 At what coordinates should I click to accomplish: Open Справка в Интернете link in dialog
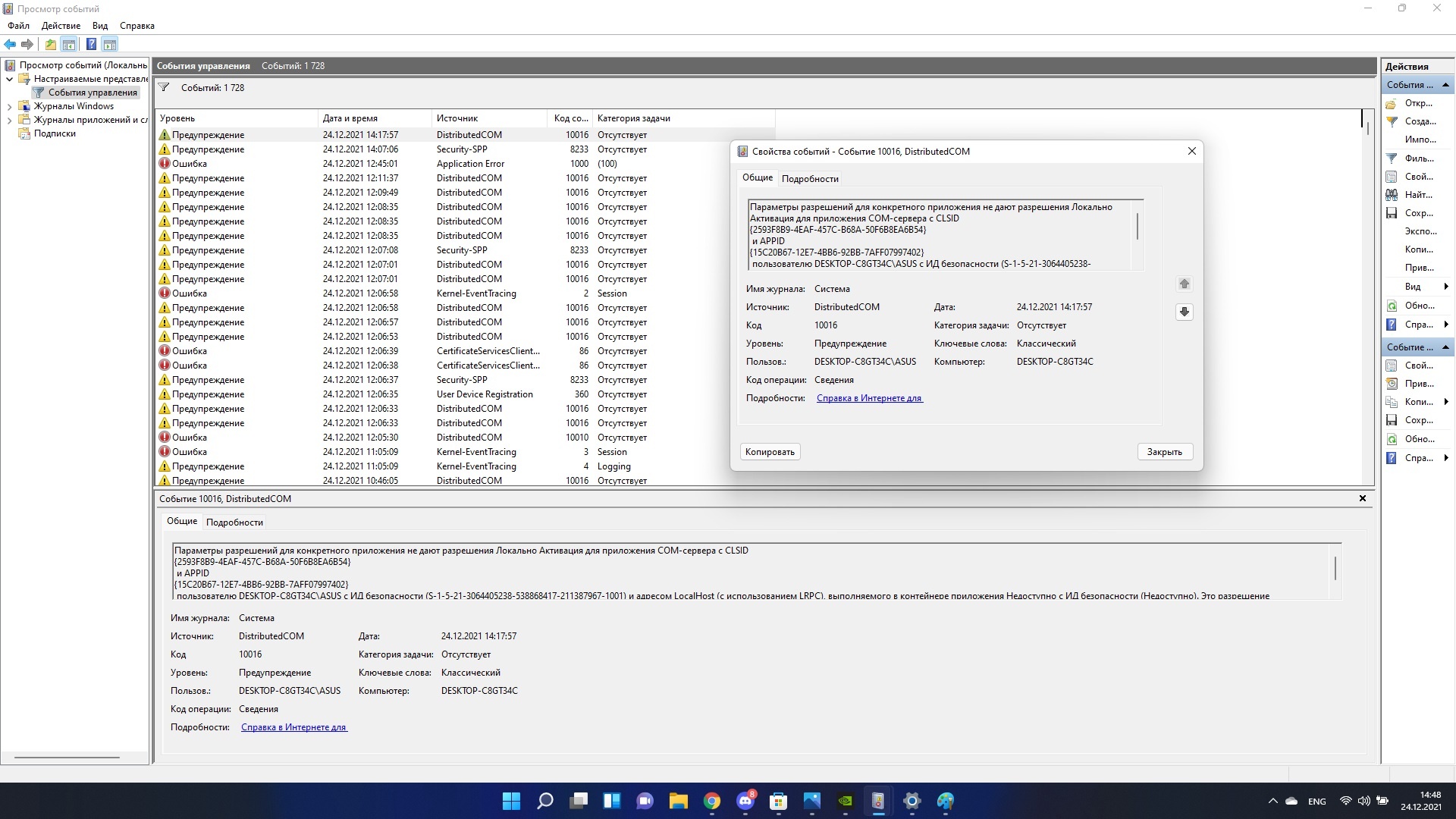pyautogui.click(x=868, y=398)
